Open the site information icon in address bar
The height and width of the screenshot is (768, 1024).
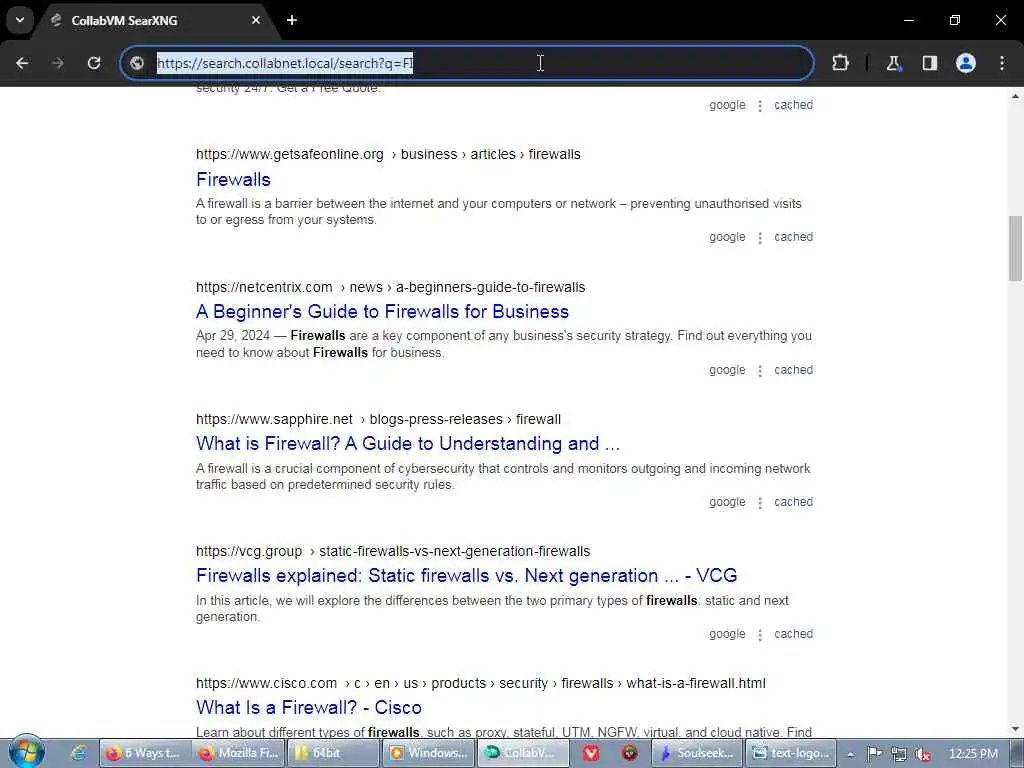pyautogui.click(x=137, y=63)
